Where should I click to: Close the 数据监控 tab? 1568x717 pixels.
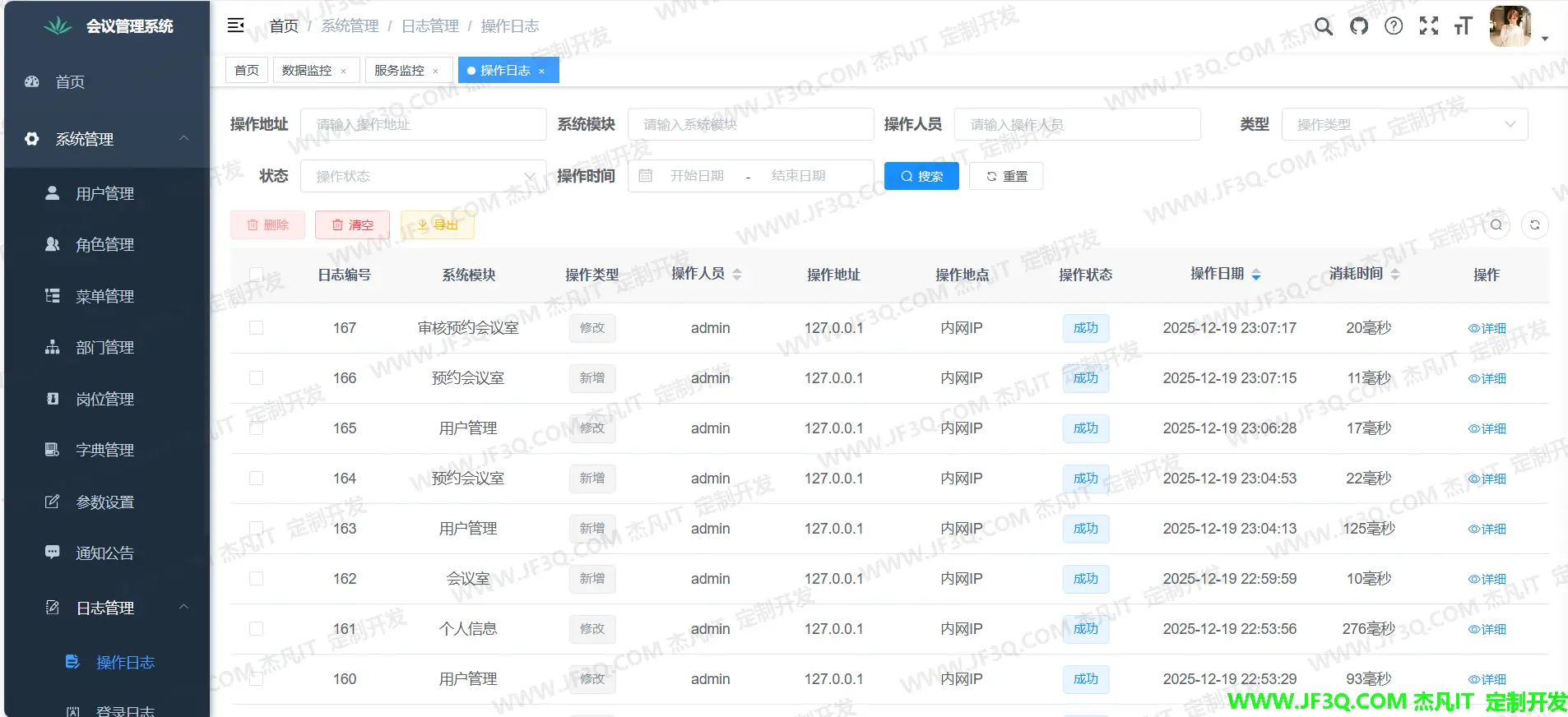[344, 72]
